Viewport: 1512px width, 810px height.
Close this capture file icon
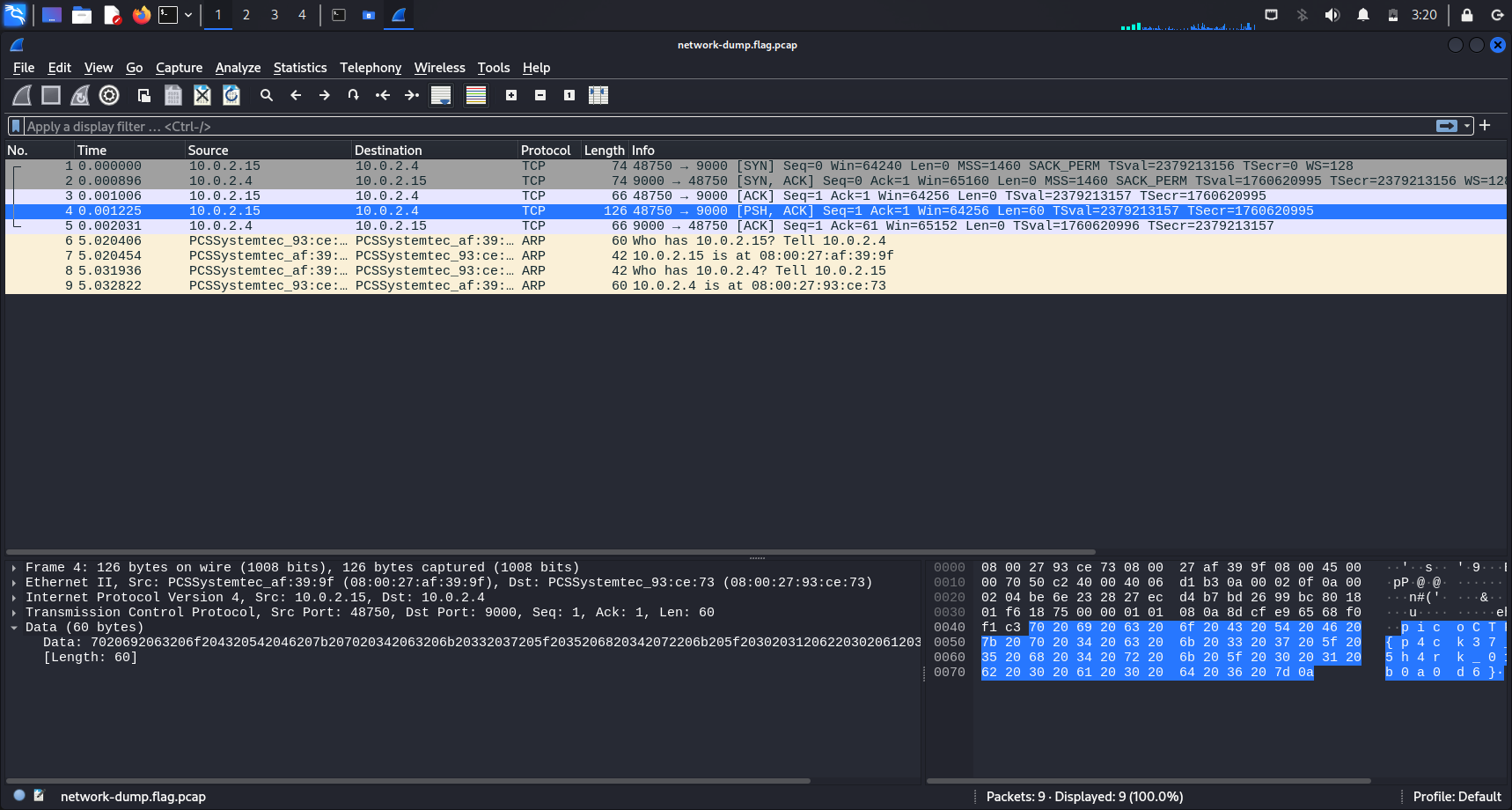pos(202,95)
